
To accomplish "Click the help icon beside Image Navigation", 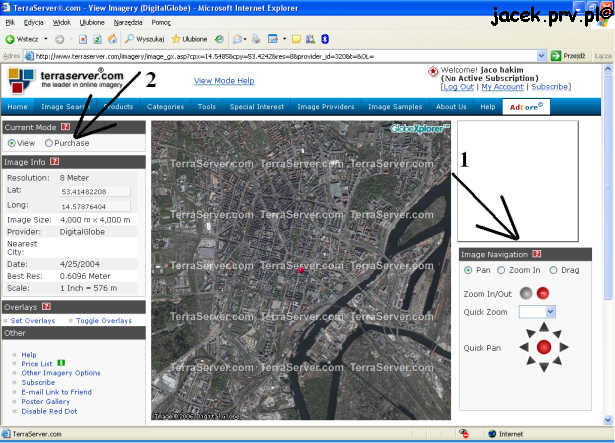I will click(x=537, y=254).
